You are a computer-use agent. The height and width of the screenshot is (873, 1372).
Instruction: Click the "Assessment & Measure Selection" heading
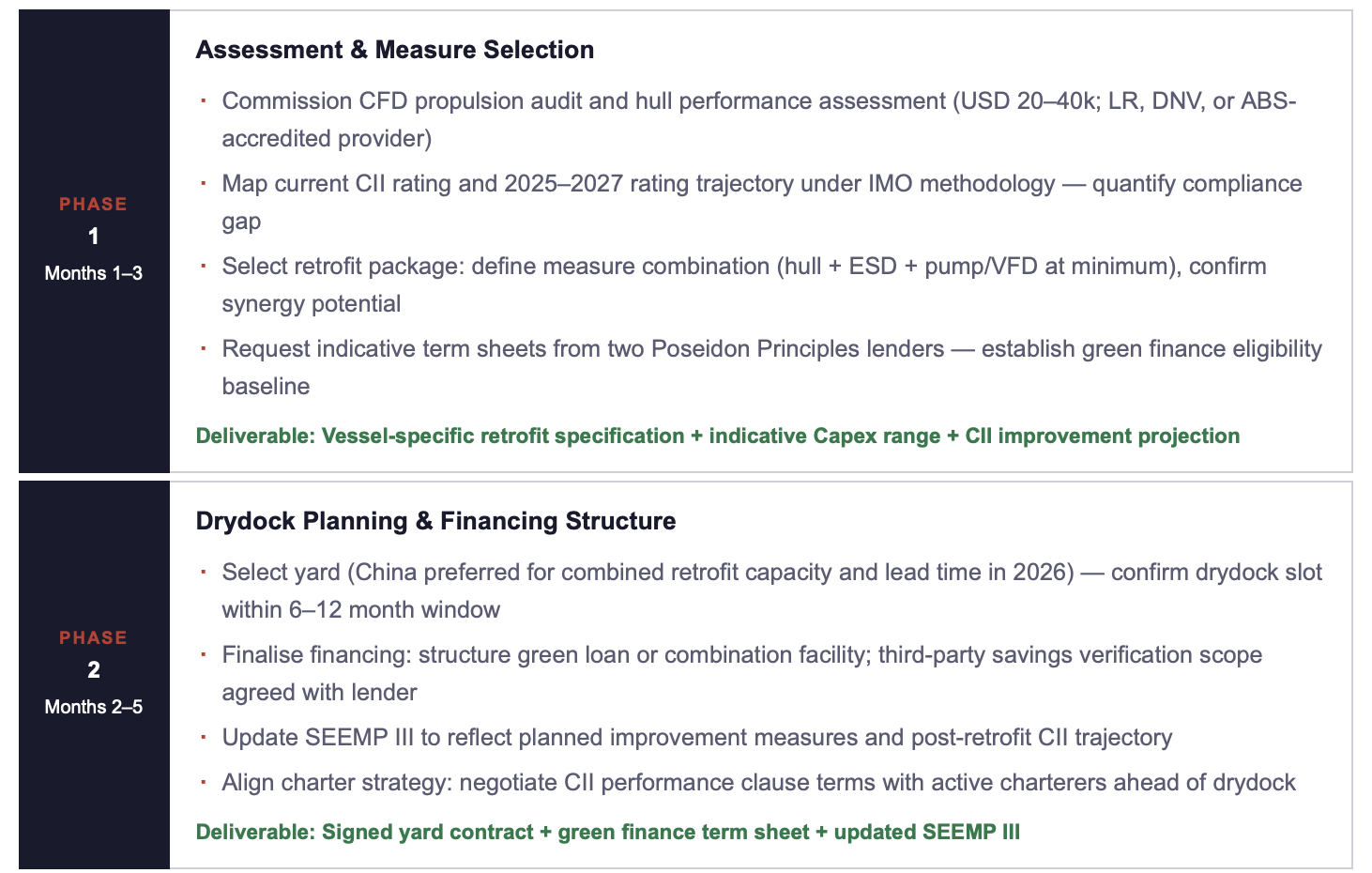(394, 50)
